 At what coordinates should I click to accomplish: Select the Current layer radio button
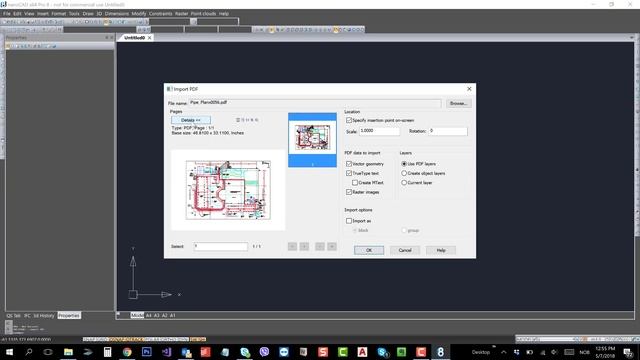point(404,182)
